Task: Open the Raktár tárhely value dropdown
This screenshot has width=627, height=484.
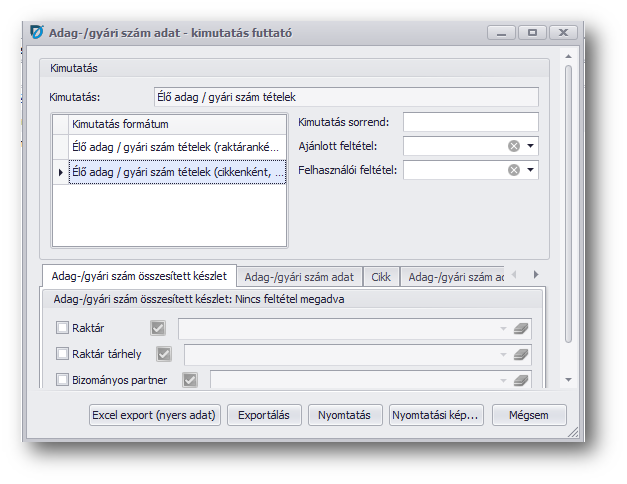Action: coord(503,354)
